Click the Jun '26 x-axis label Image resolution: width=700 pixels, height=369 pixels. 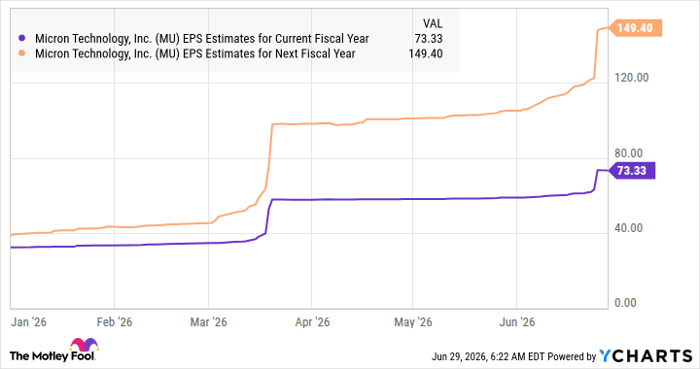[x=517, y=322]
